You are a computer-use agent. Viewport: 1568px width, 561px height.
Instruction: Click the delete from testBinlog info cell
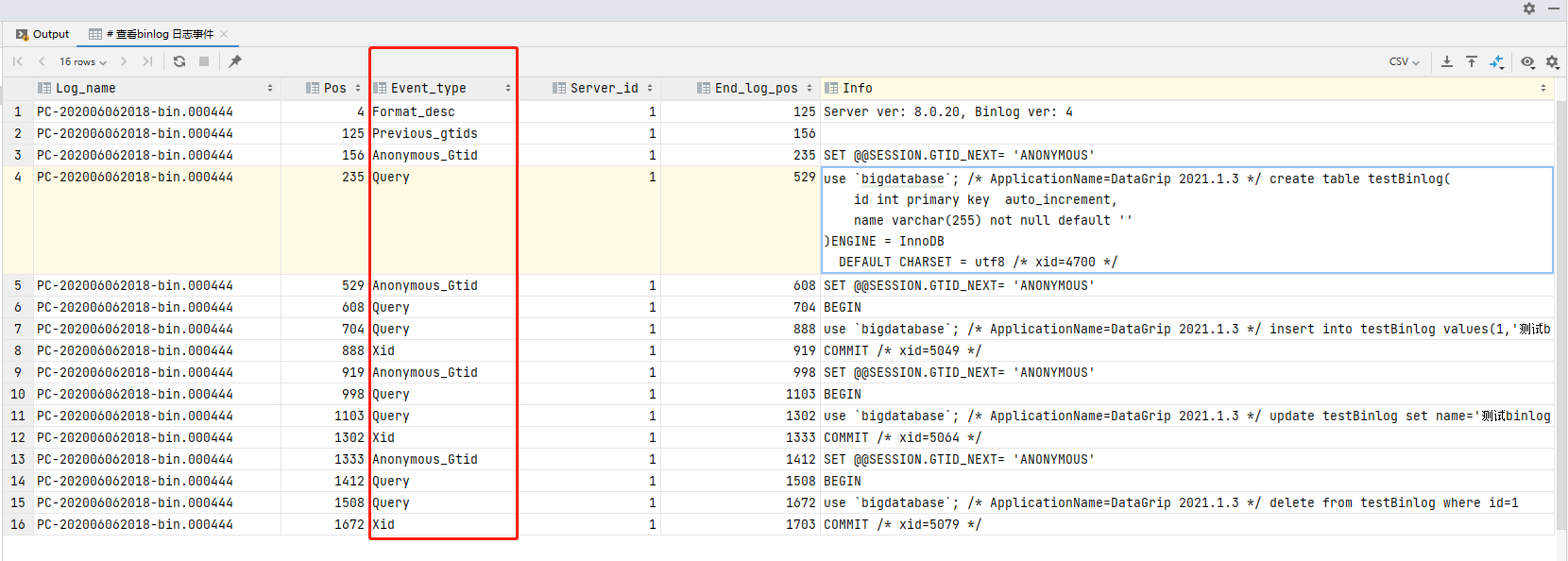(x=1186, y=502)
